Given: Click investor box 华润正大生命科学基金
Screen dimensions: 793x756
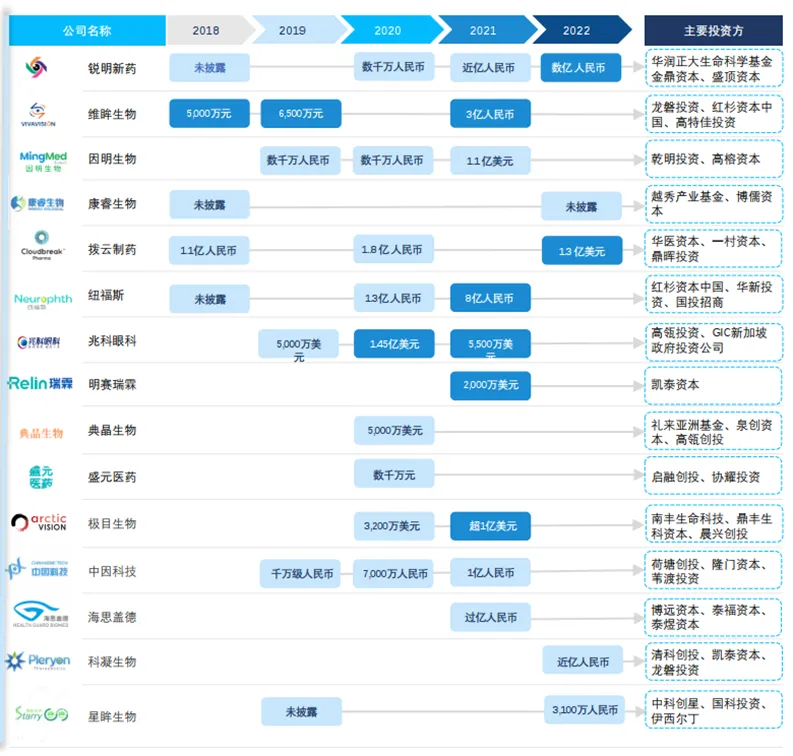Looking at the screenshot, I should click(714, 68).
